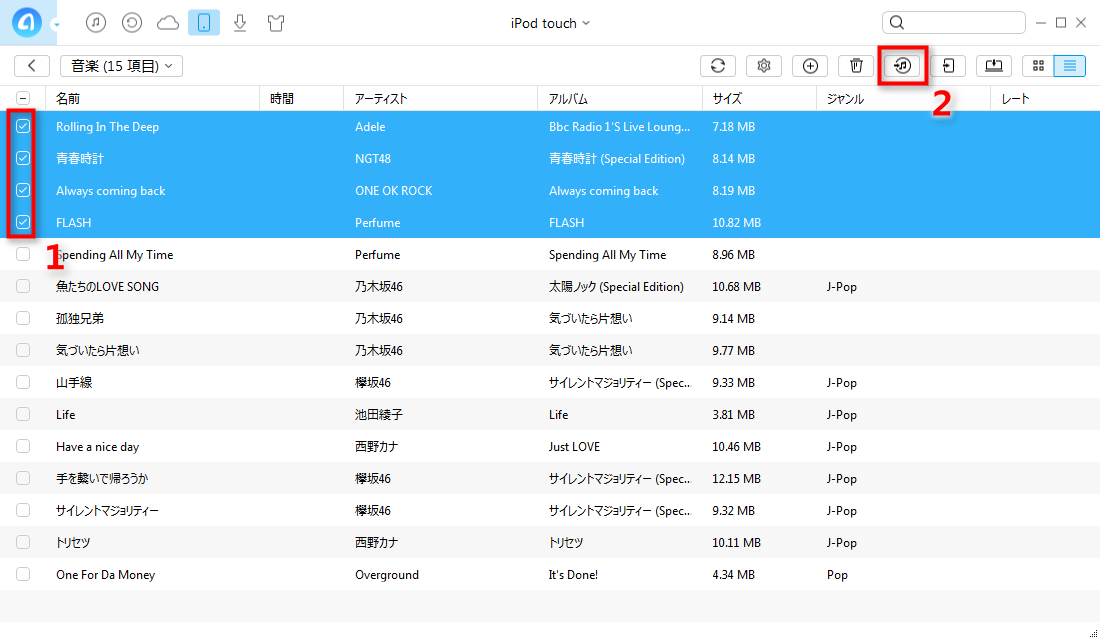
Task: Check 魚たちのLOVE SONG checkbox
Action: pos(23,286)
